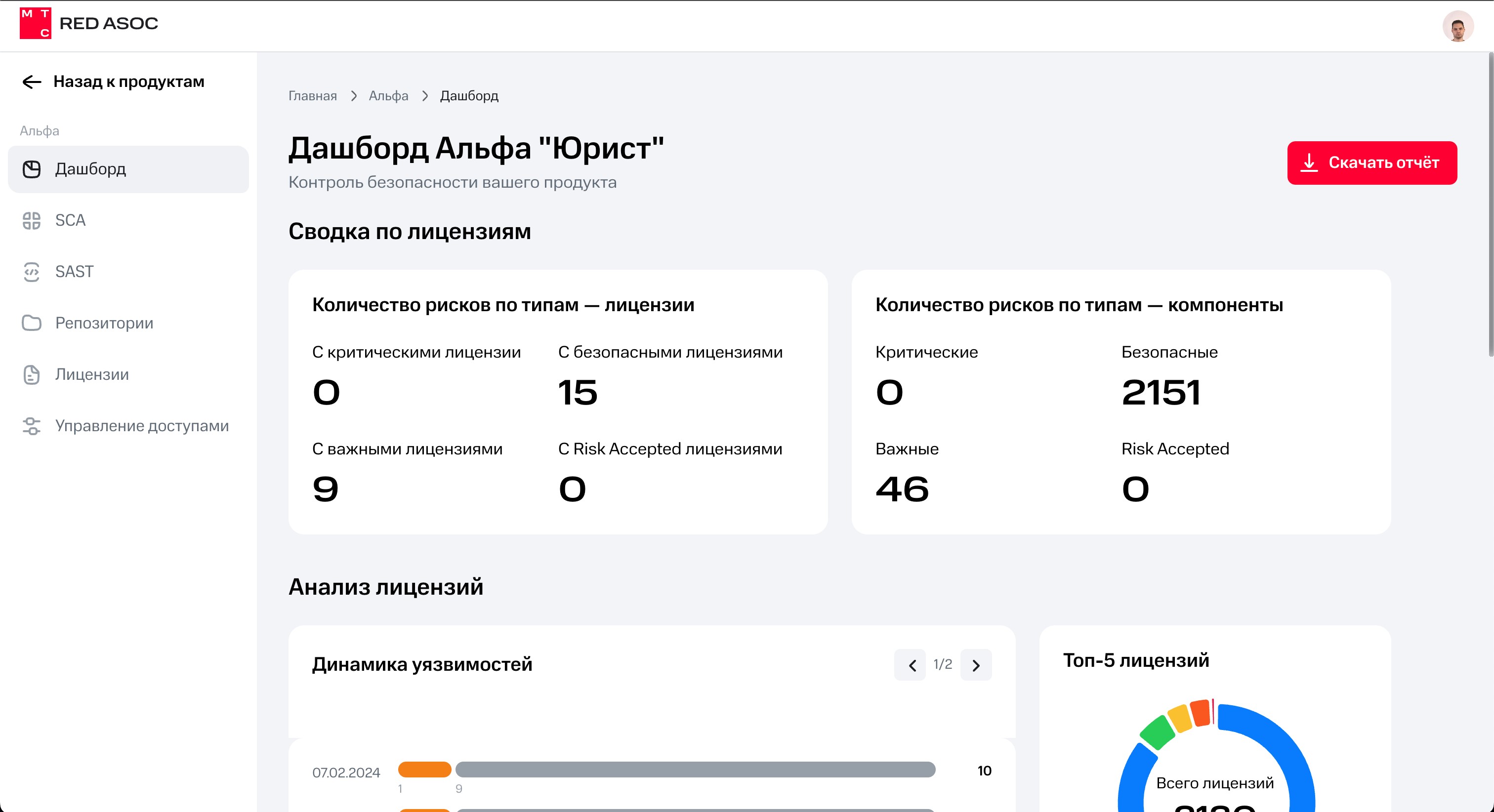The image size is (1494, 812).
Task: Open Альфа breadcrumb link
Action: [388, 96]
